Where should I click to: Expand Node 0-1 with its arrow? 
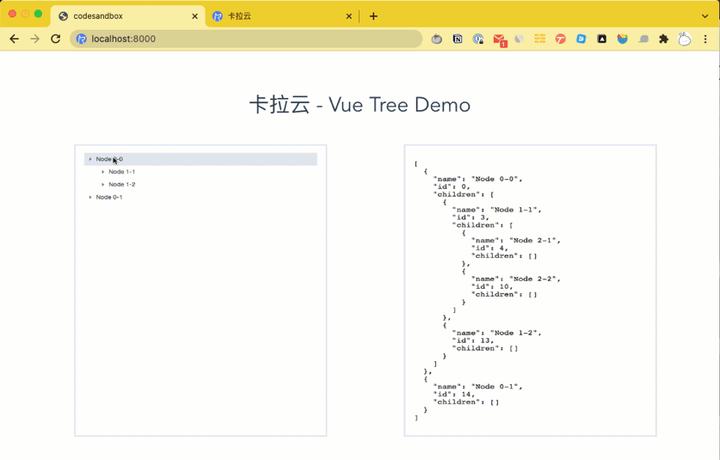pyautogui.click(x=90, y=197)
